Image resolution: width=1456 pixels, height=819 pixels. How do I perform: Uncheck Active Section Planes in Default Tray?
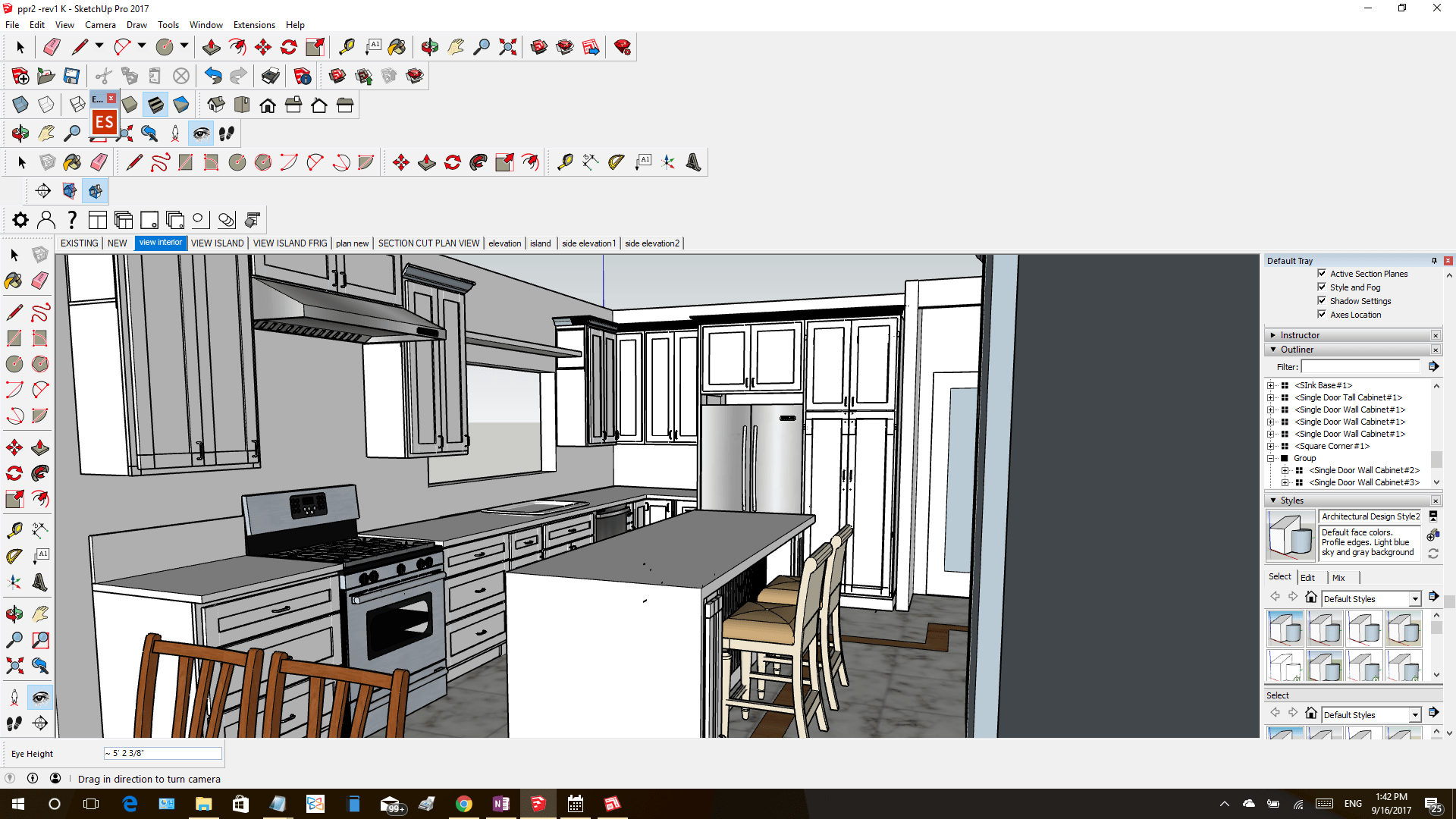click(1323, 274)
